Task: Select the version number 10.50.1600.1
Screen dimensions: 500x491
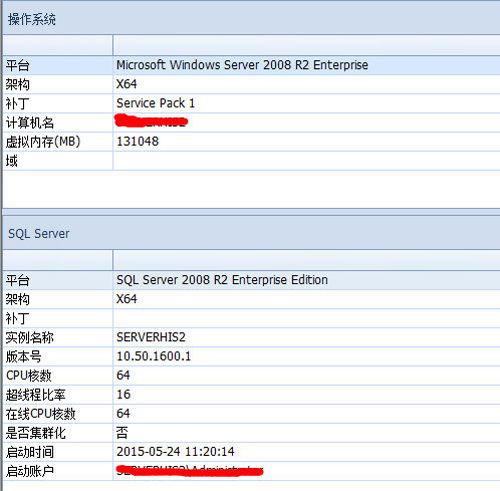Action: coord(154,356)
